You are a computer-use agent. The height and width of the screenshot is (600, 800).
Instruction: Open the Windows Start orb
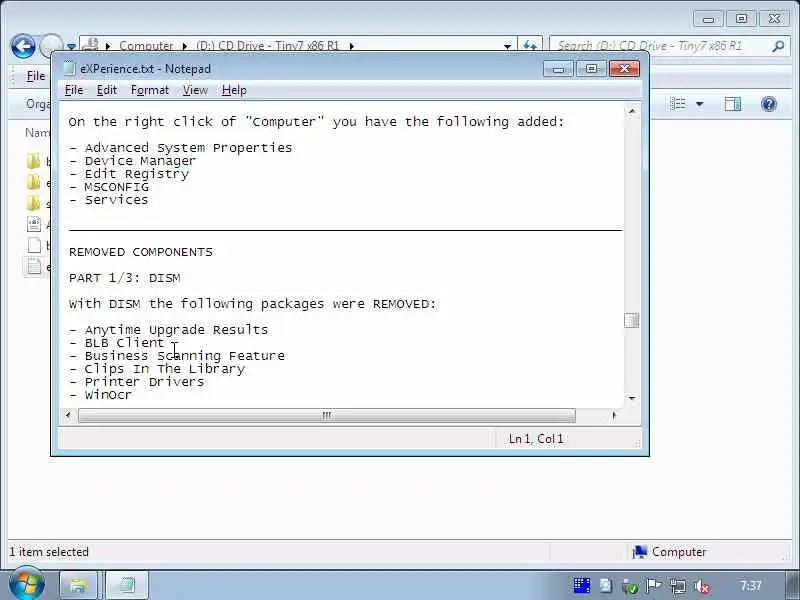(26, 585)
